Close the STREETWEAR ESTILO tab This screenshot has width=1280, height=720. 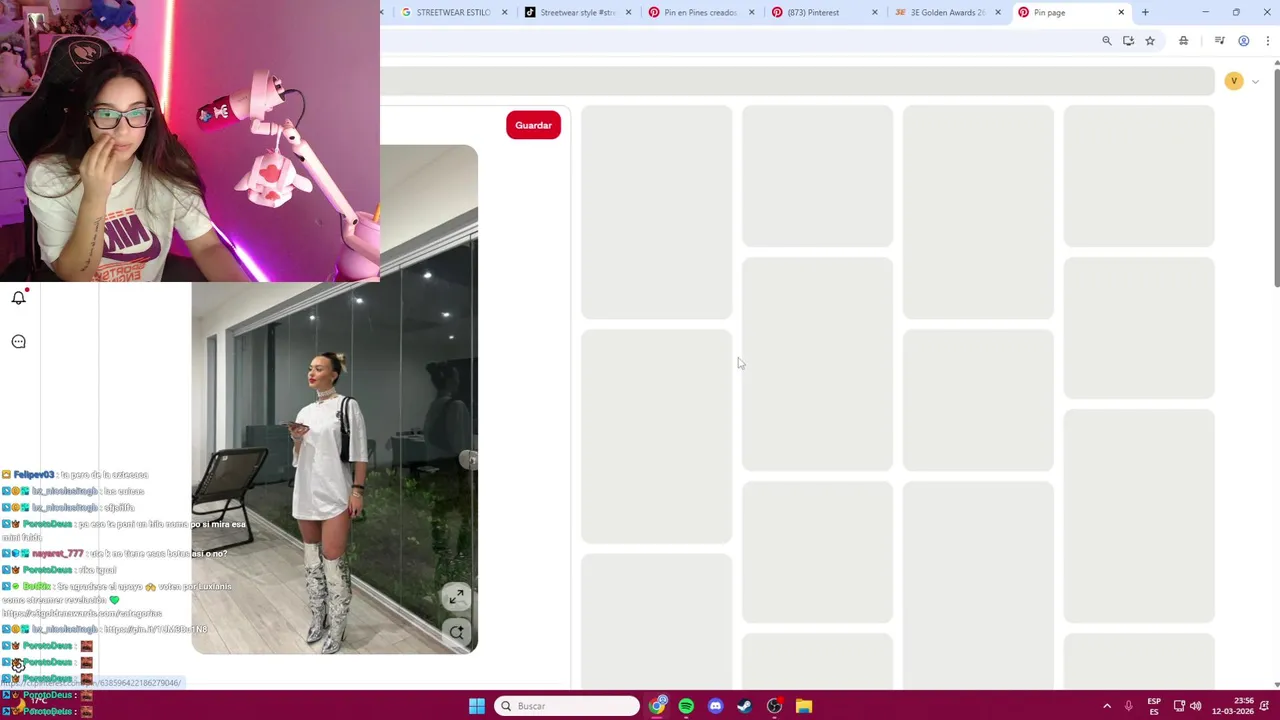[504, 12]
